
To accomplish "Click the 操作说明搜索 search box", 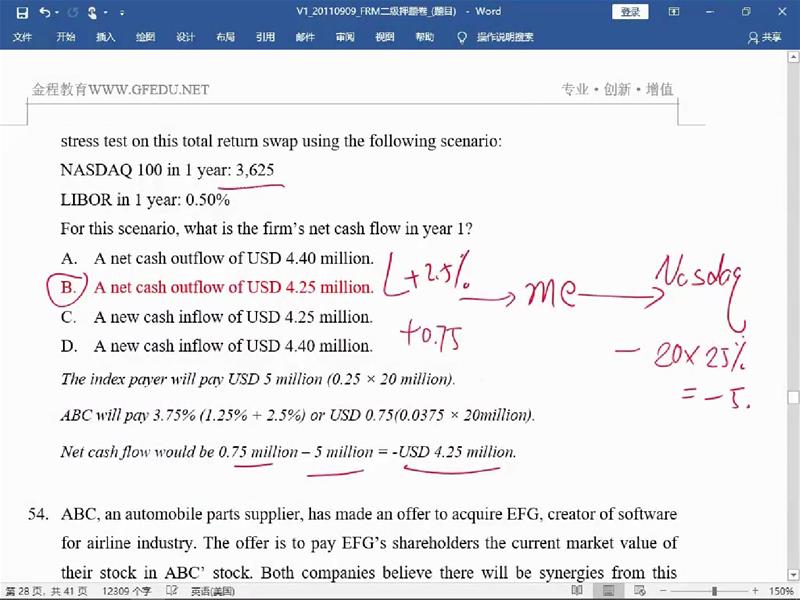I will (505, 37).
